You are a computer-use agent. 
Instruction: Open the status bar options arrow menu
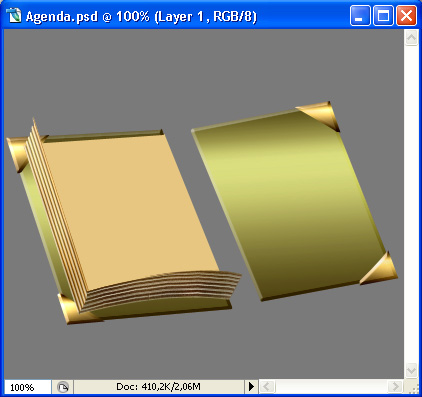[x=251, y=387]
